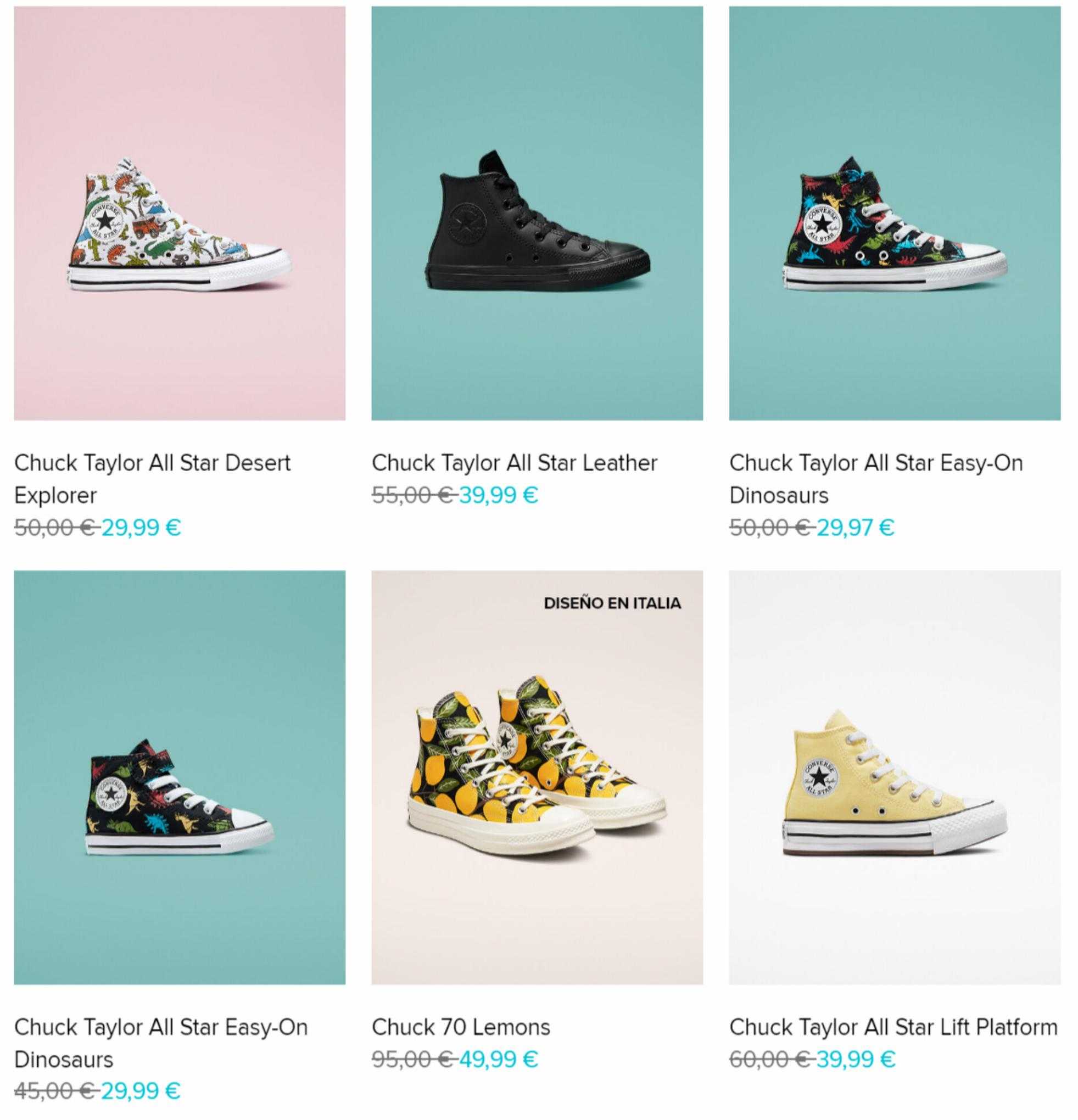Click the Chuck Taylor All Star Leather title
The height and width of the screenshot is (1120, 1078).
pos(515,463)
